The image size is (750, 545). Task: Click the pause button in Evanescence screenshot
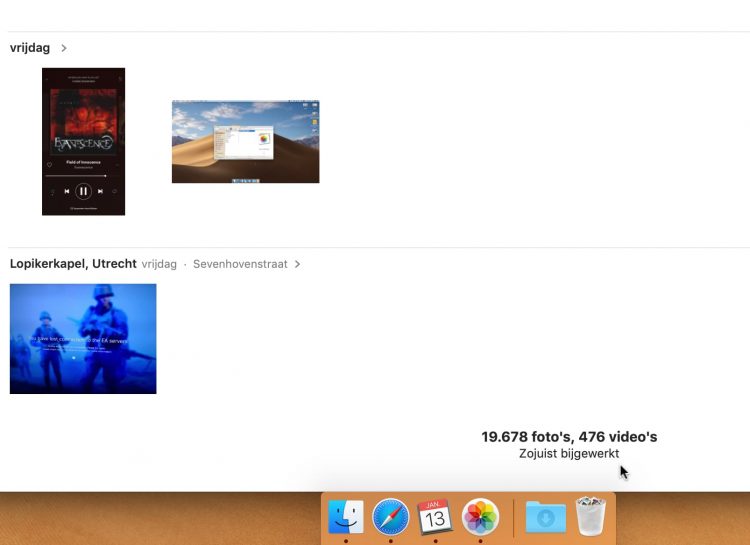tap(84, 191)
